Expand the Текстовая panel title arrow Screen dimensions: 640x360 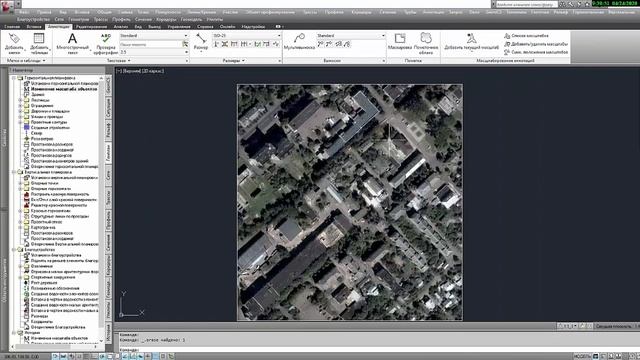click(x=129, y=60)
